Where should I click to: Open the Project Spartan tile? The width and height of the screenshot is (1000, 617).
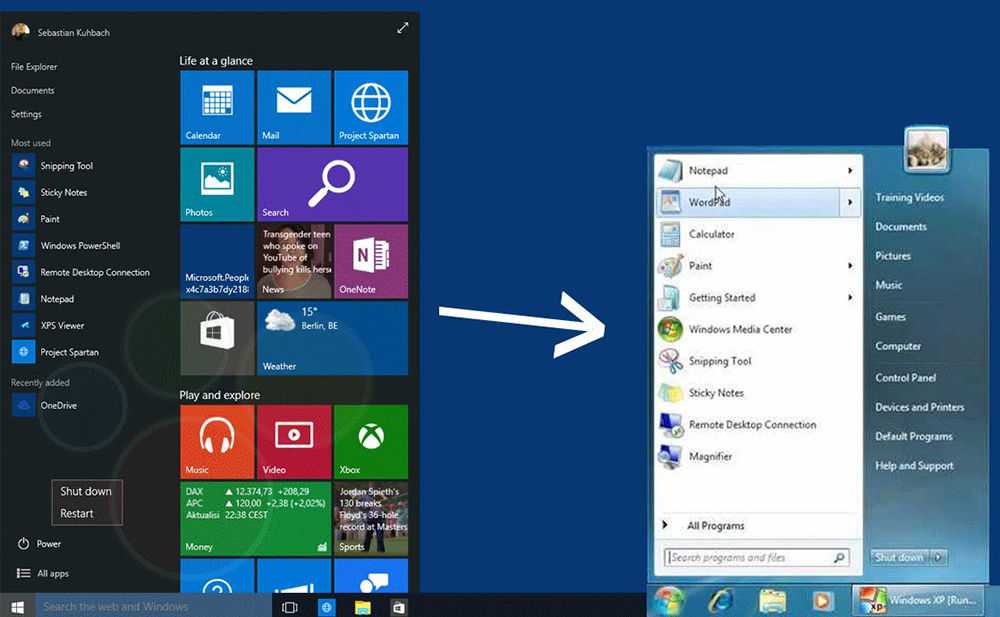click(370, 107)
